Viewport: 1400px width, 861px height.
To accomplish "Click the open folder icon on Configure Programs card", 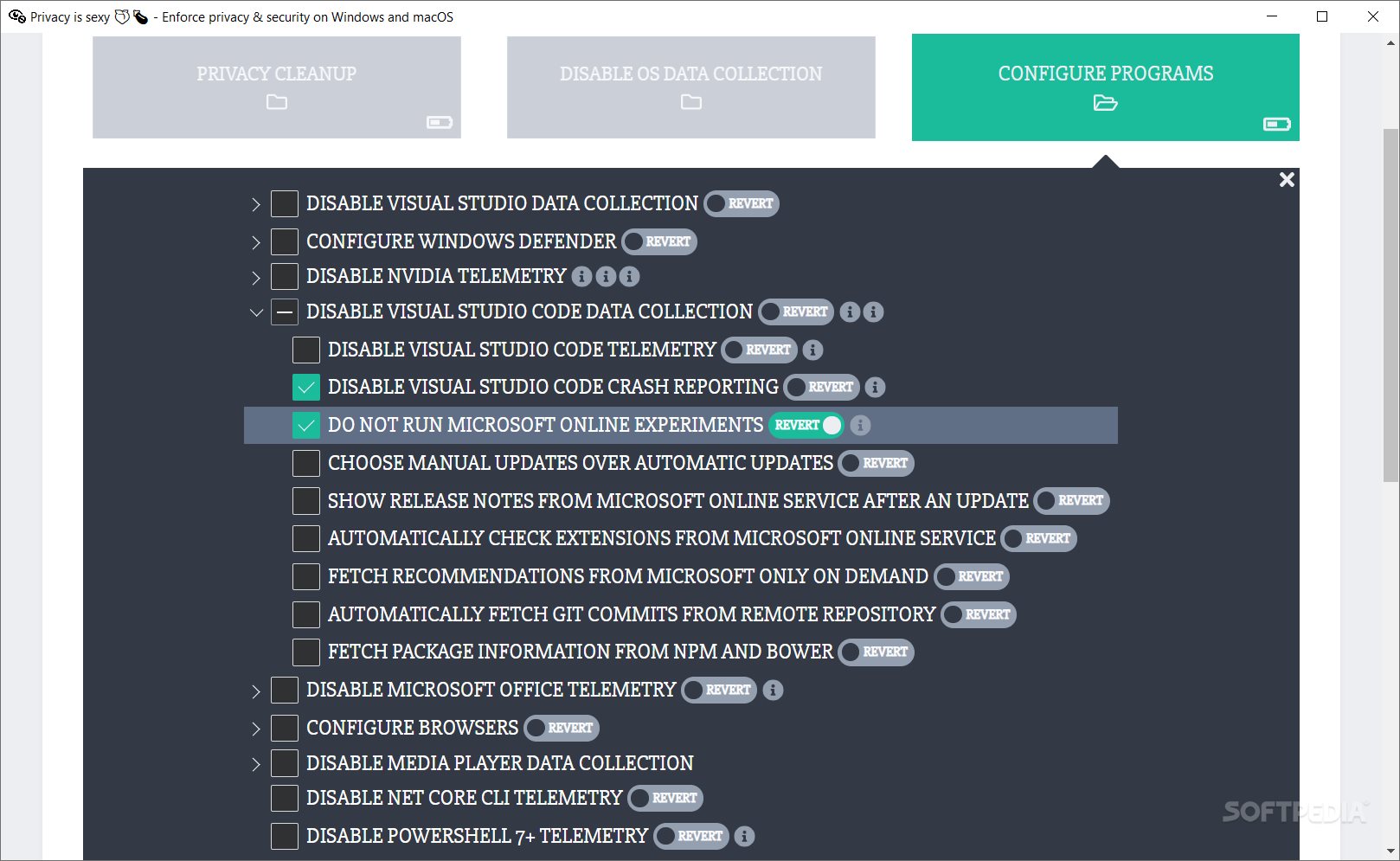I will 1106,103.
